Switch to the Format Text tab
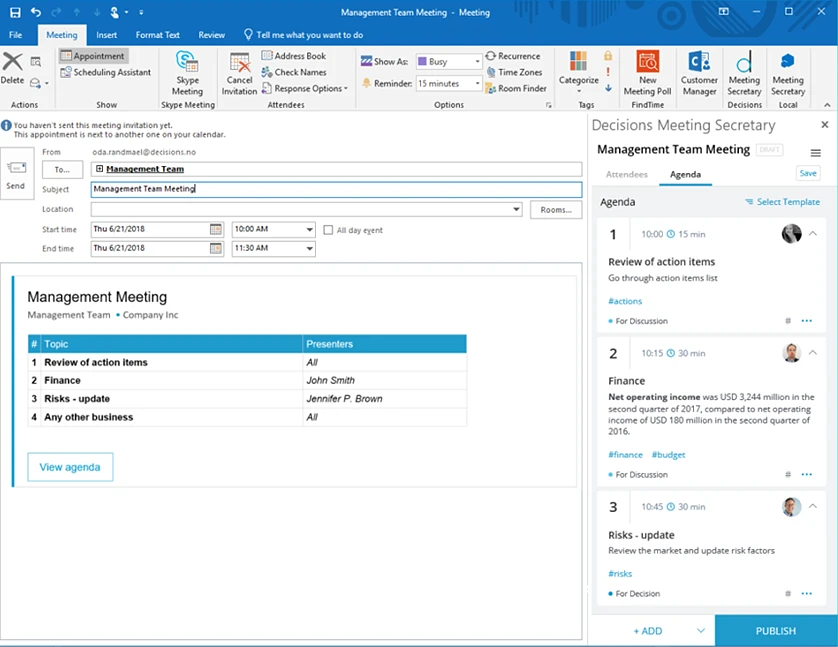This screenshot has width=838, height=647. pos(158,35)
